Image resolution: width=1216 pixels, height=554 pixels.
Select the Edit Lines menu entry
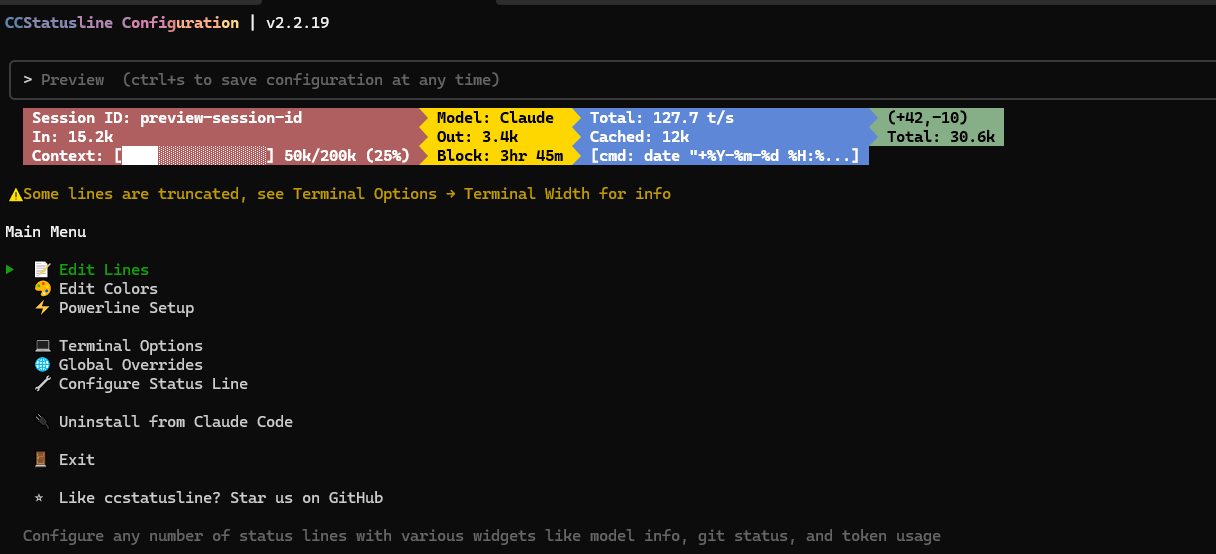pos(104,269)
